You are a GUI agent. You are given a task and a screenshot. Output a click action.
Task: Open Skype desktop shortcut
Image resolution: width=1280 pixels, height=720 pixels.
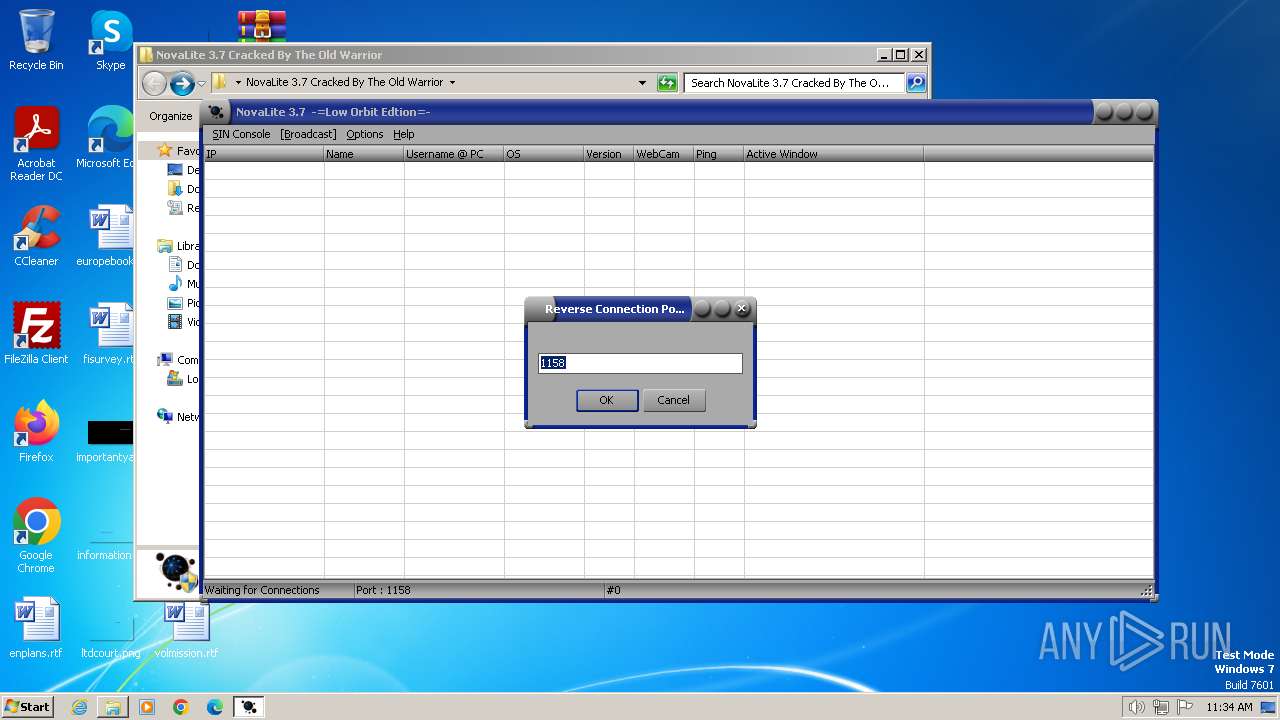click(110, 40)
